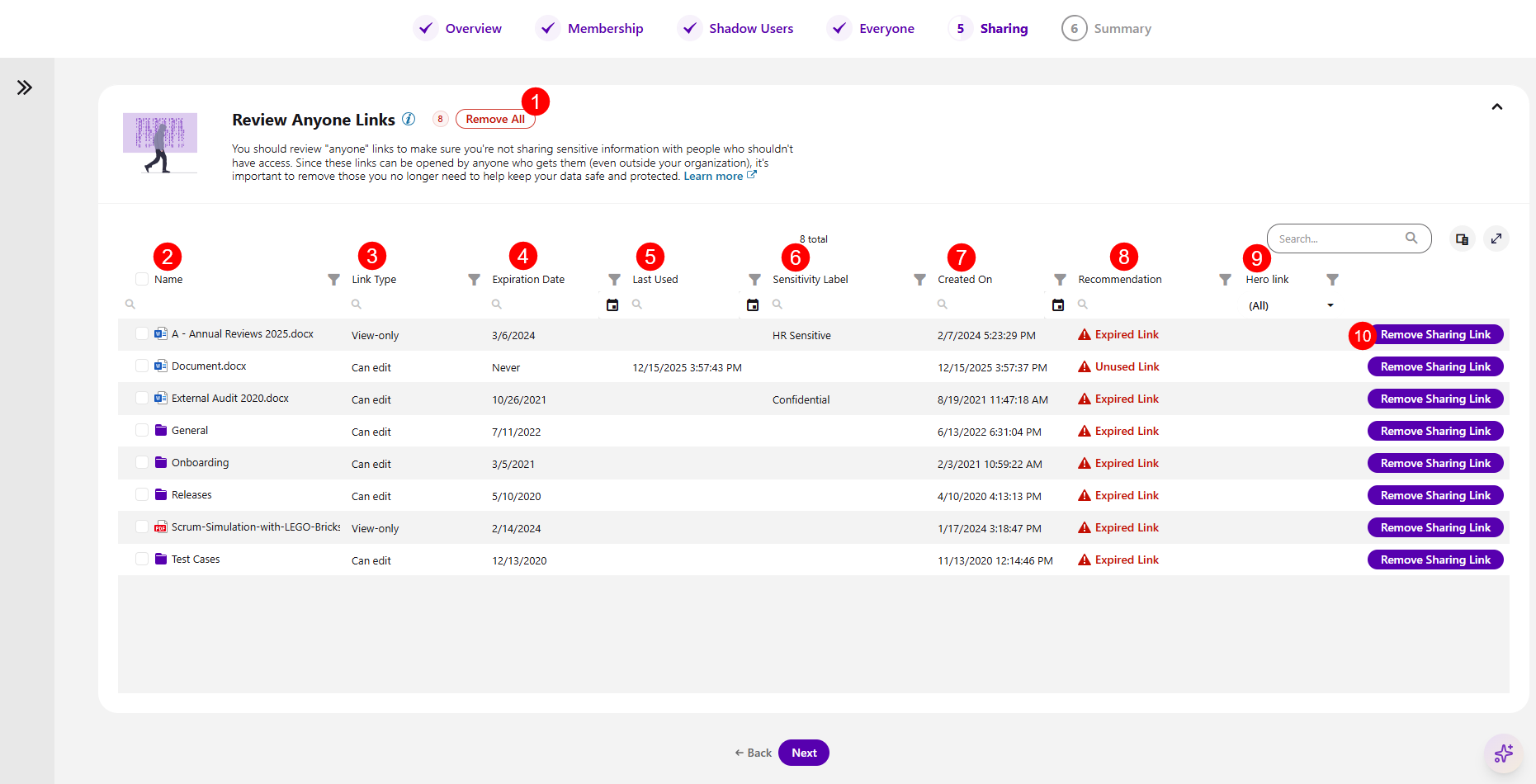Open the Last Used column filter funnel

tap(754, 280)
